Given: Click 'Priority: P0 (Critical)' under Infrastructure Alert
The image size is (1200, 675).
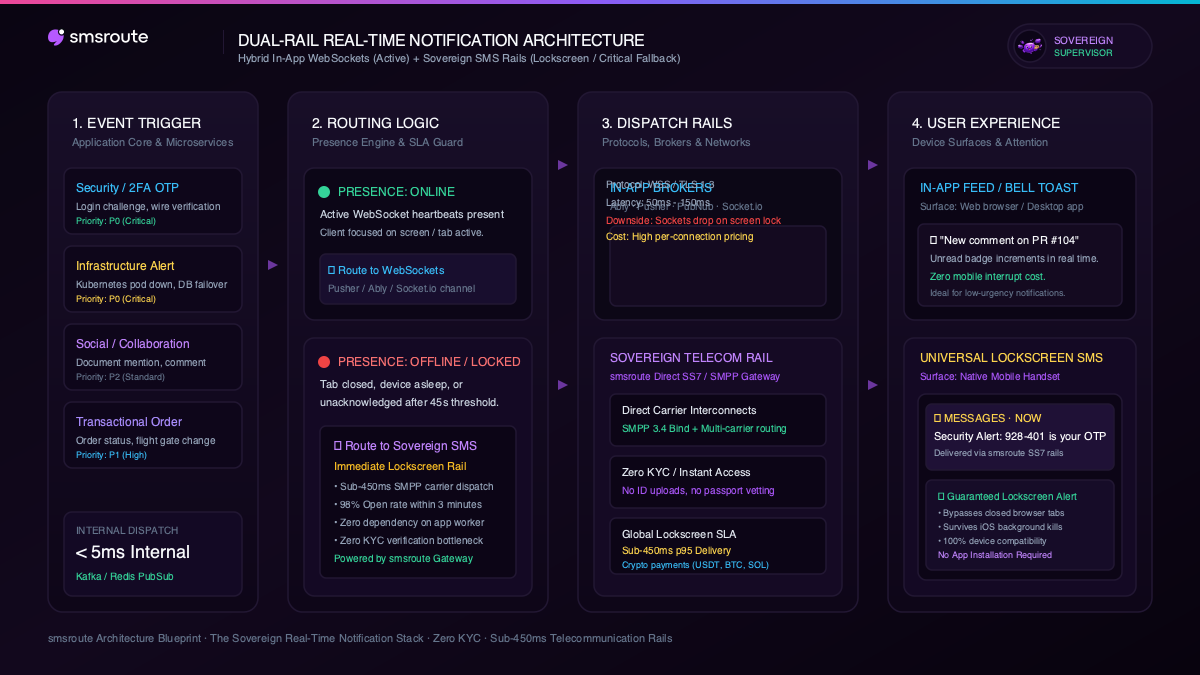Looking at the screenshot, I should (x=116, y=299).
